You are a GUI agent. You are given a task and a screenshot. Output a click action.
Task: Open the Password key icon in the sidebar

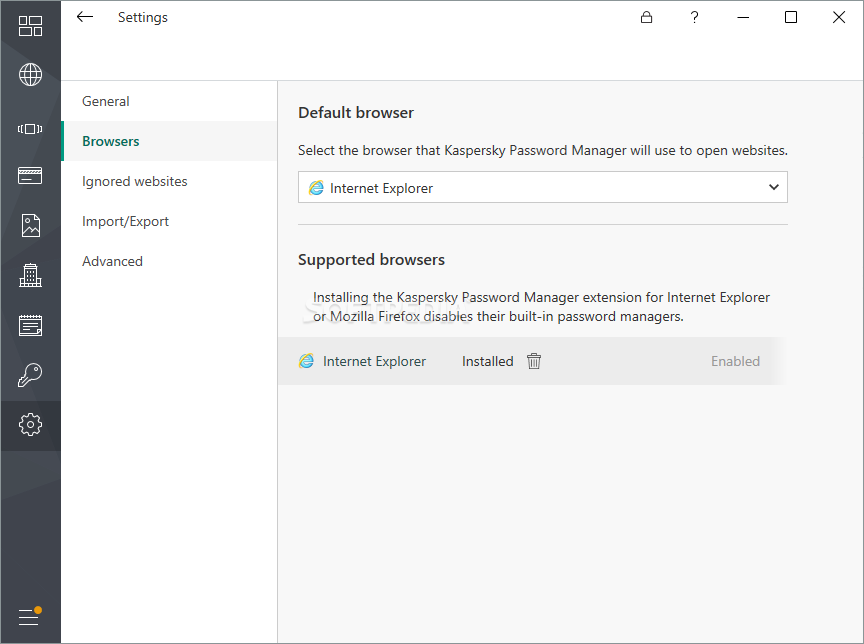click(x=30, y=375)
